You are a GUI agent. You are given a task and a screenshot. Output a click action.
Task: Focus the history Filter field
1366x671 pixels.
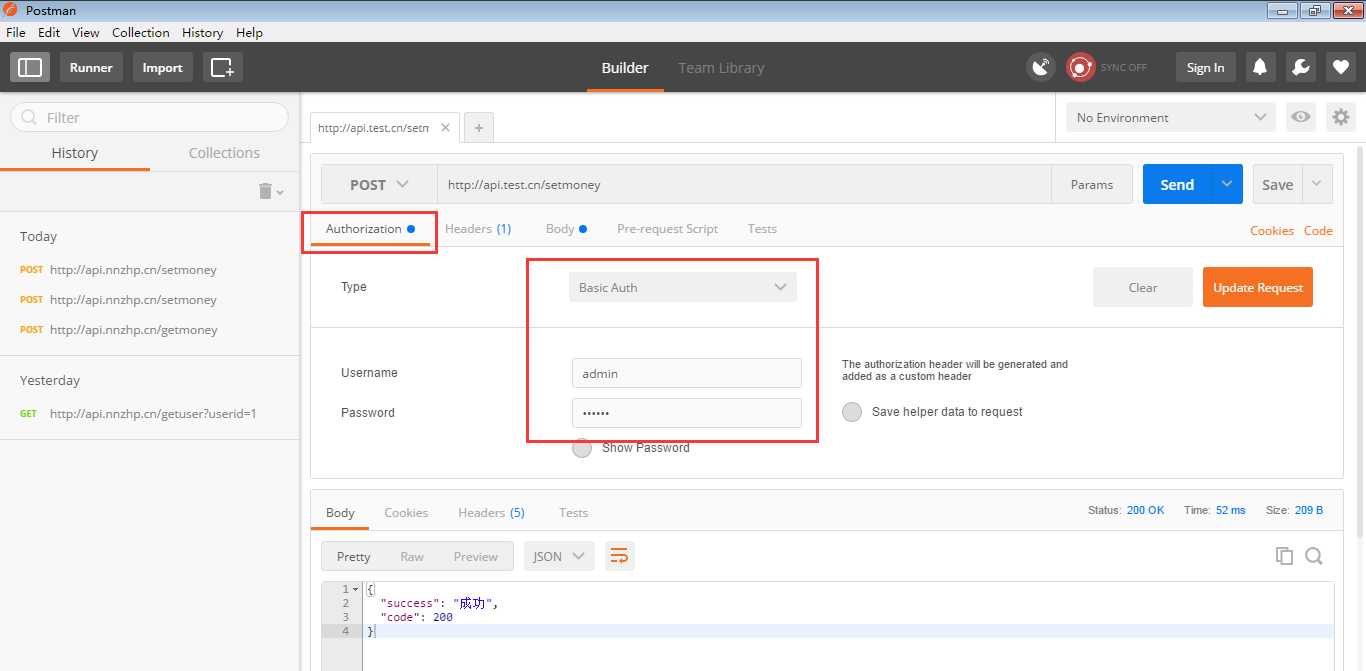[149, 117]
